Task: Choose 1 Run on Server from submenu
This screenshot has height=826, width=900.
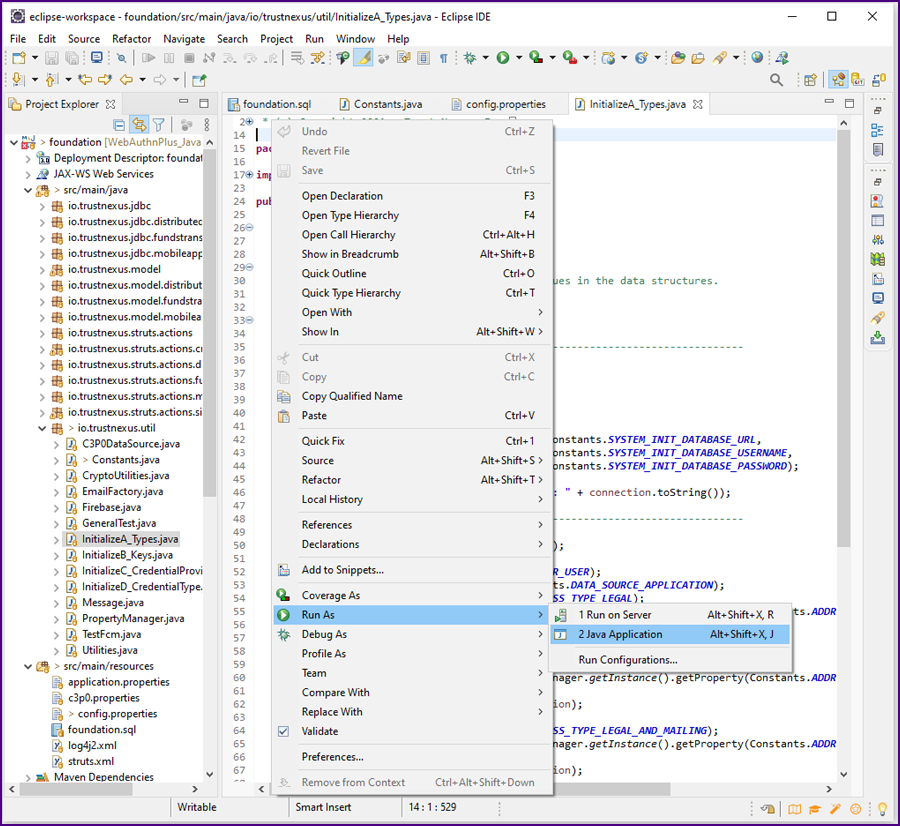Action: (670, 615)
